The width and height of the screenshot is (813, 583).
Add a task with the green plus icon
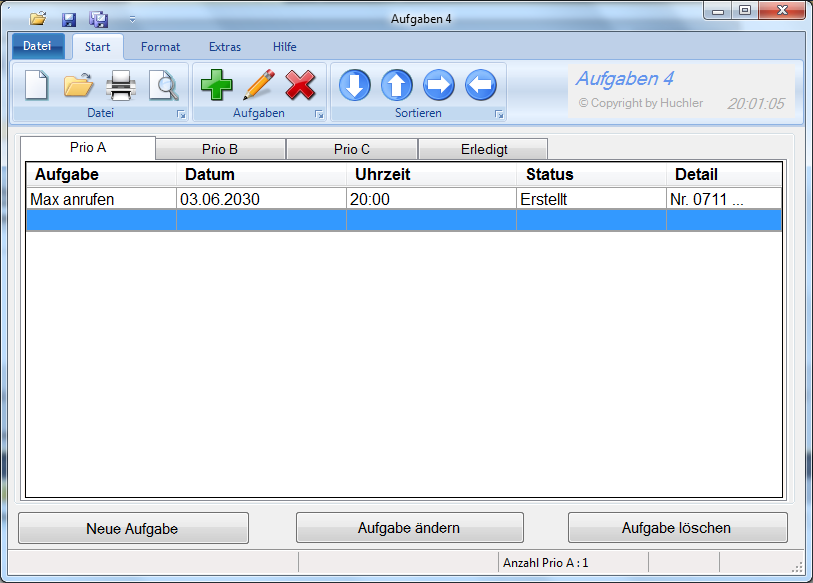(x=216, y=85)
